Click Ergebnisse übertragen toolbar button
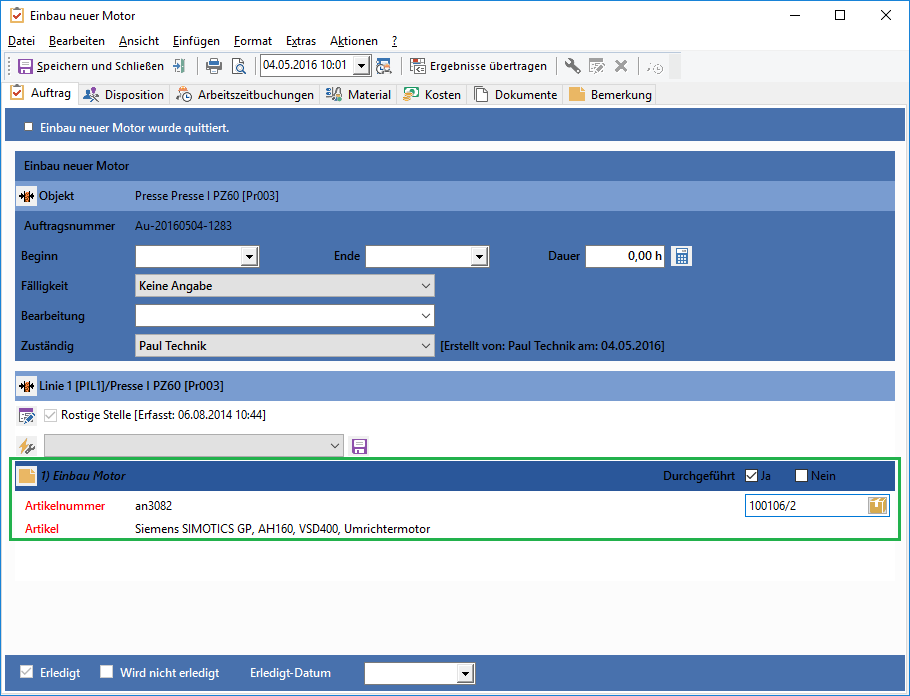Viewport: 910px width, 696px height. click(x=478, y=66)
